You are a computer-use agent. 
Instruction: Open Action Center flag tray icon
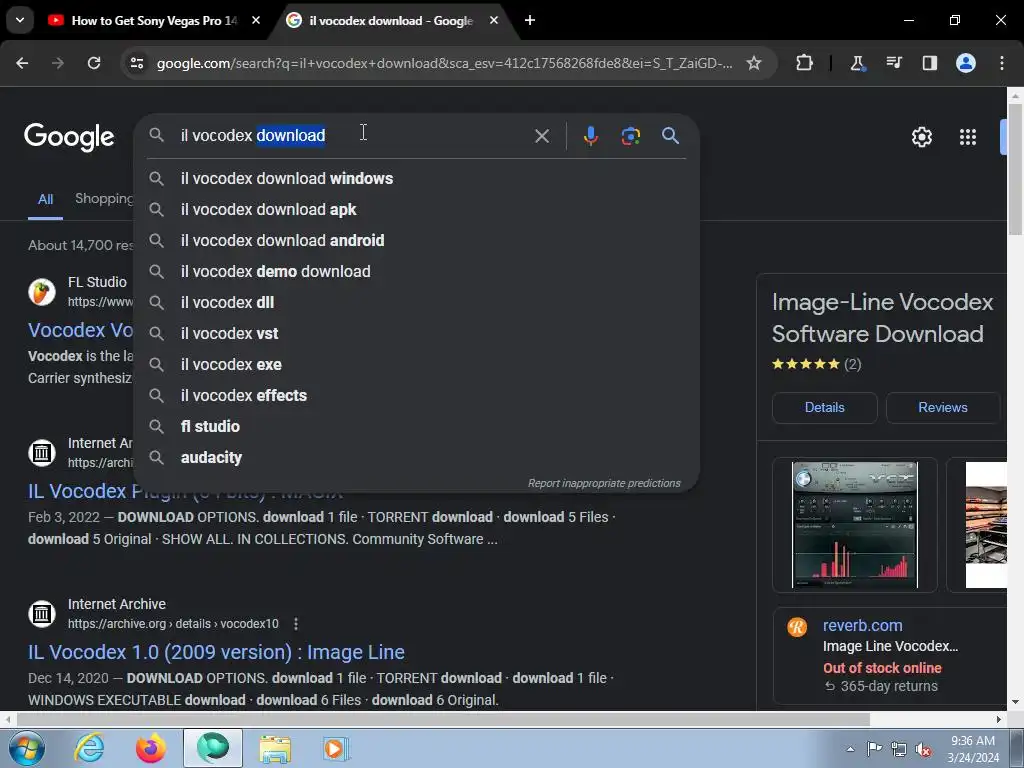point(874,749)
